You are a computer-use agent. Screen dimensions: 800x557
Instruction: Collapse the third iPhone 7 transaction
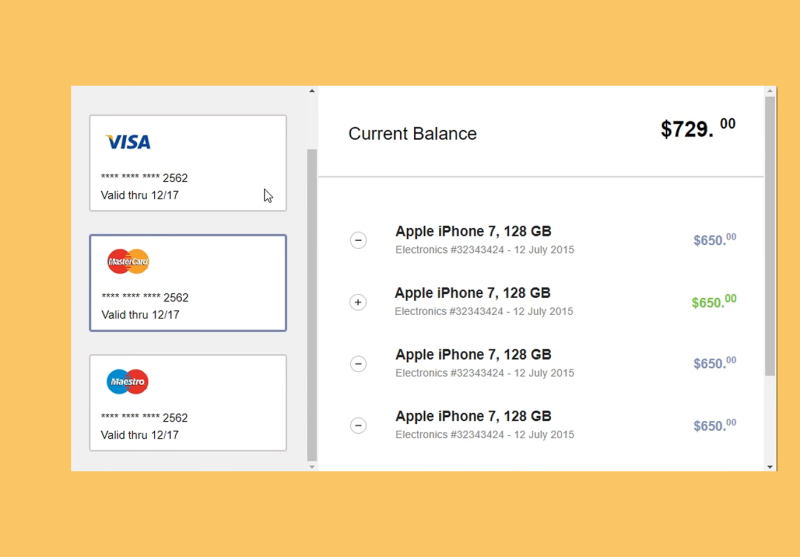[358, 364]
